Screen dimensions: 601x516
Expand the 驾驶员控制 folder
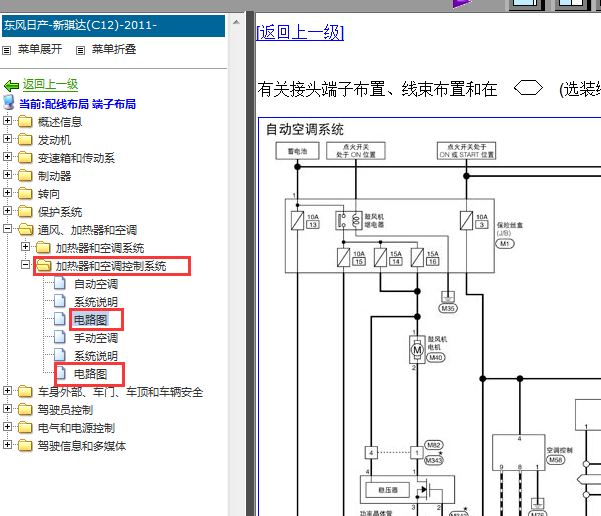click(7, 409)
